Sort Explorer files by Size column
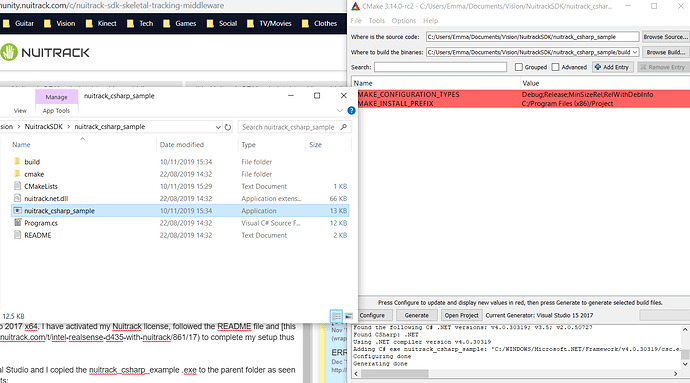The width and height of the screenshot is (690, 383). pyautogui.click(x=316, y=144)
